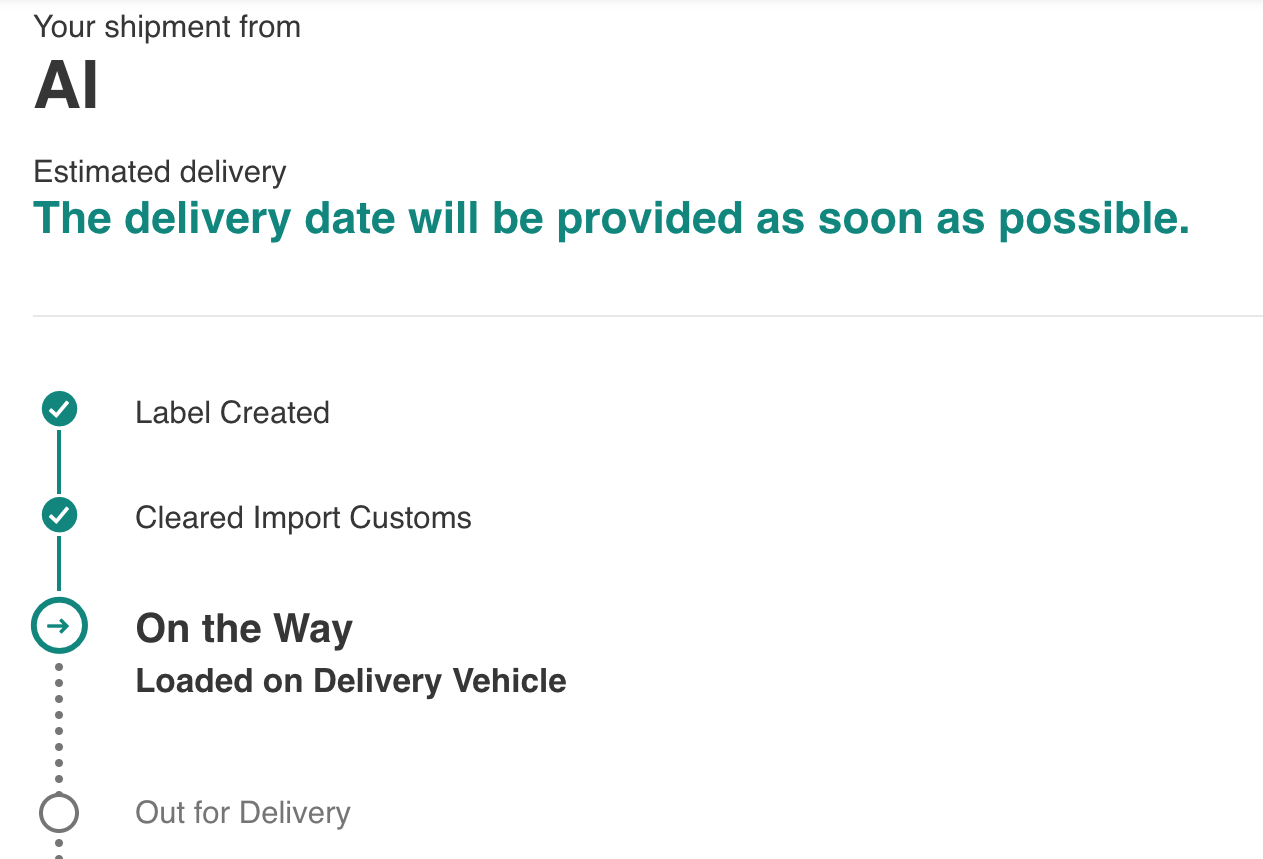Click the progress line between first two checkmarks
The width and height of the screenshot is (1263, 859).
[x=59, y=462]
